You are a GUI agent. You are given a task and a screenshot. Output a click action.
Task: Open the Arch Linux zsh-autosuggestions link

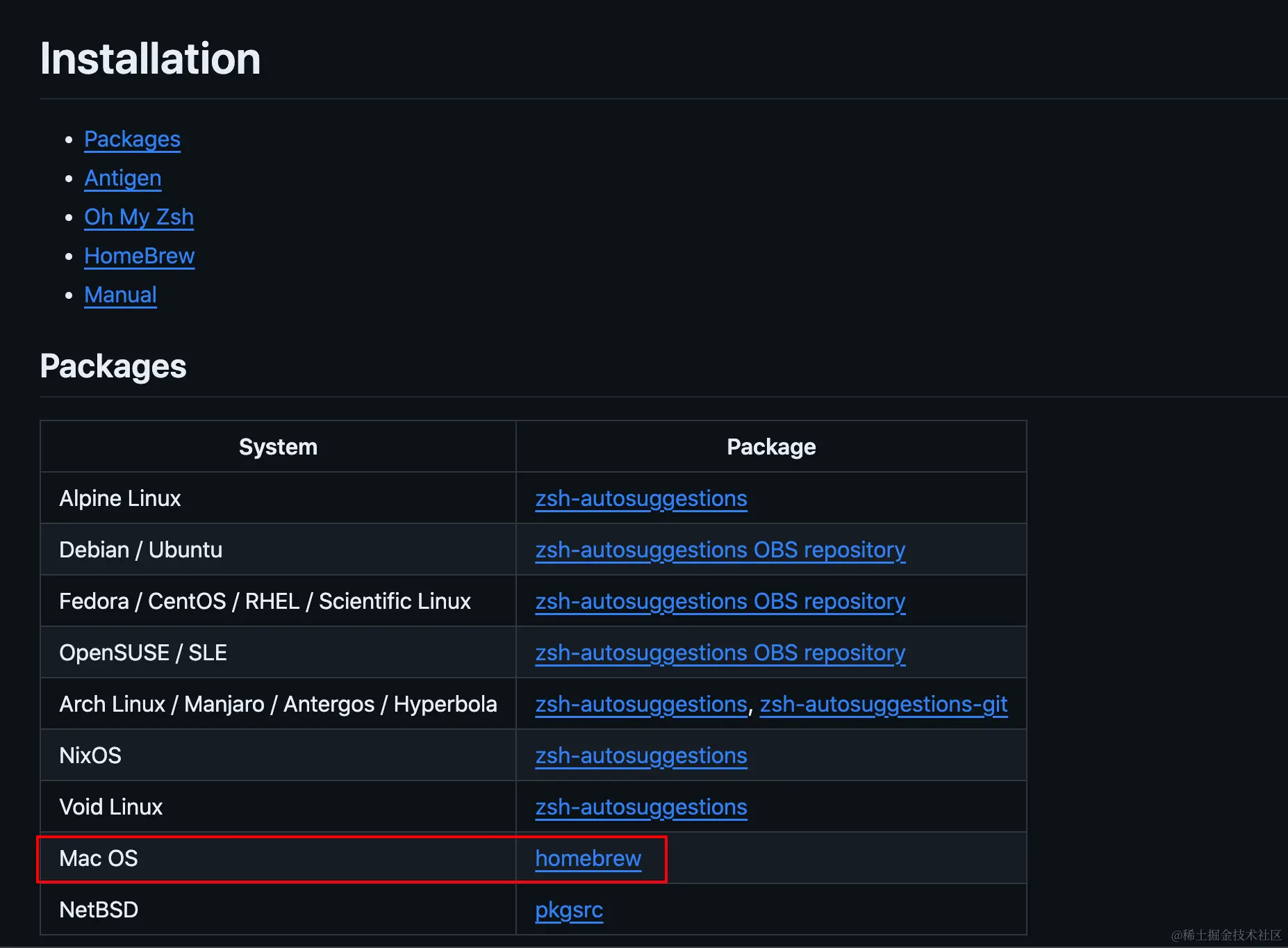641,704
